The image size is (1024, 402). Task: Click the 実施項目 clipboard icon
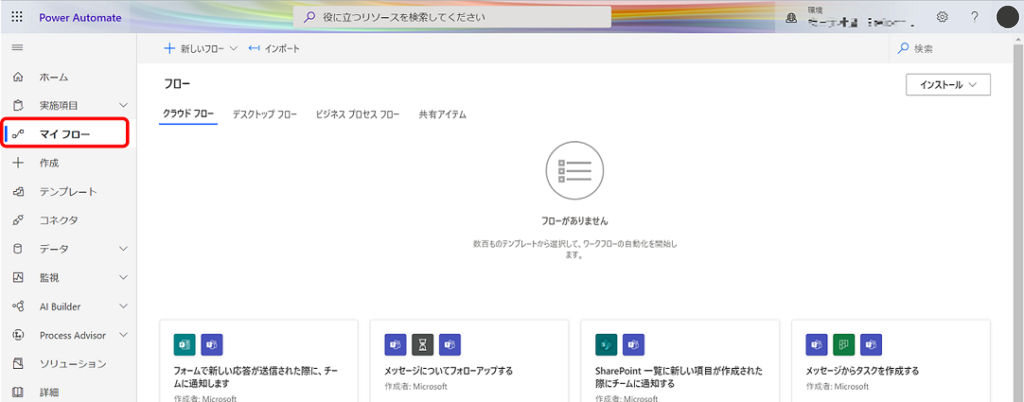[x=18, y=105]
